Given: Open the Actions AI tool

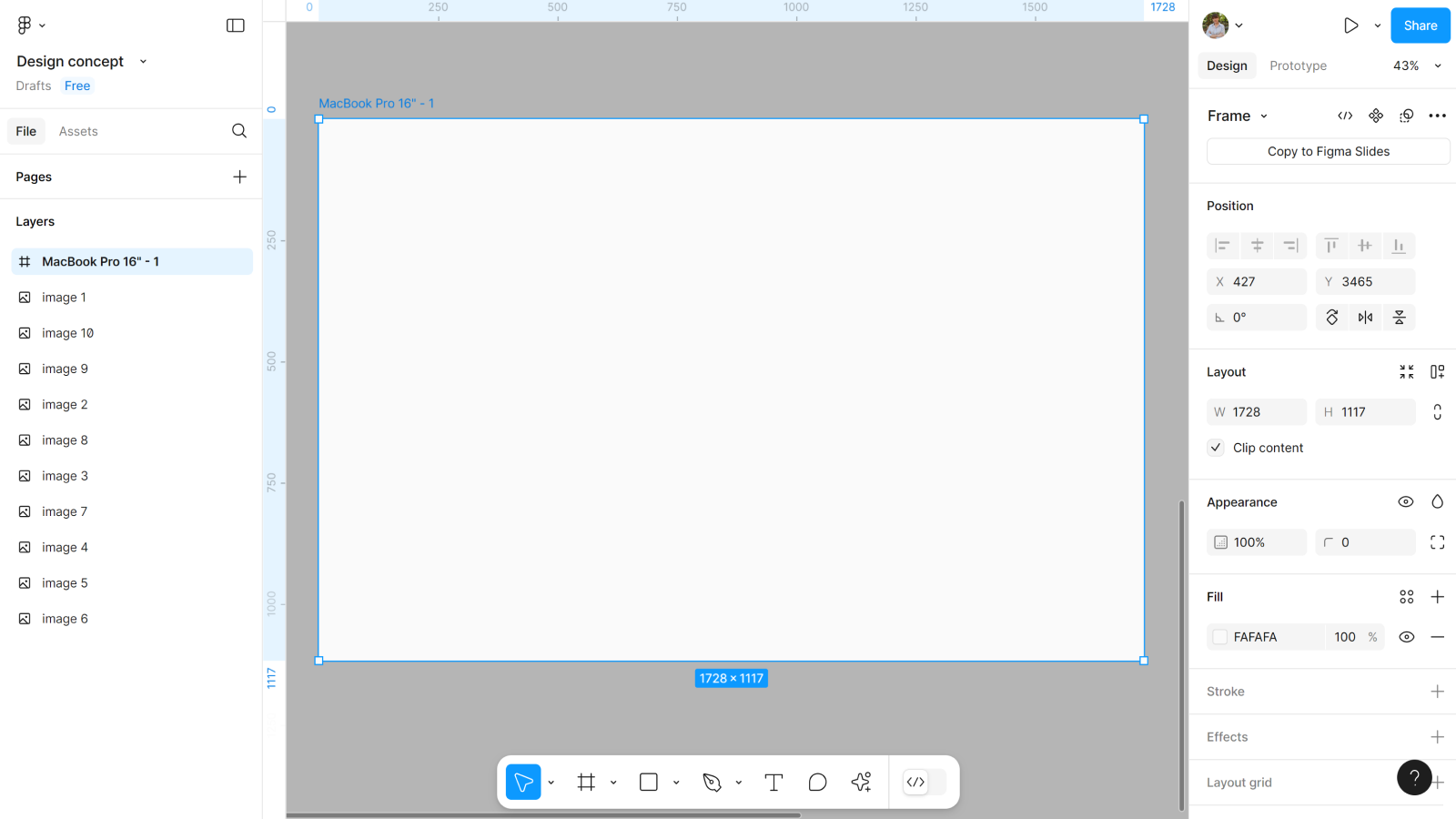Looking at the screenshot, I should tap(861, 783).
